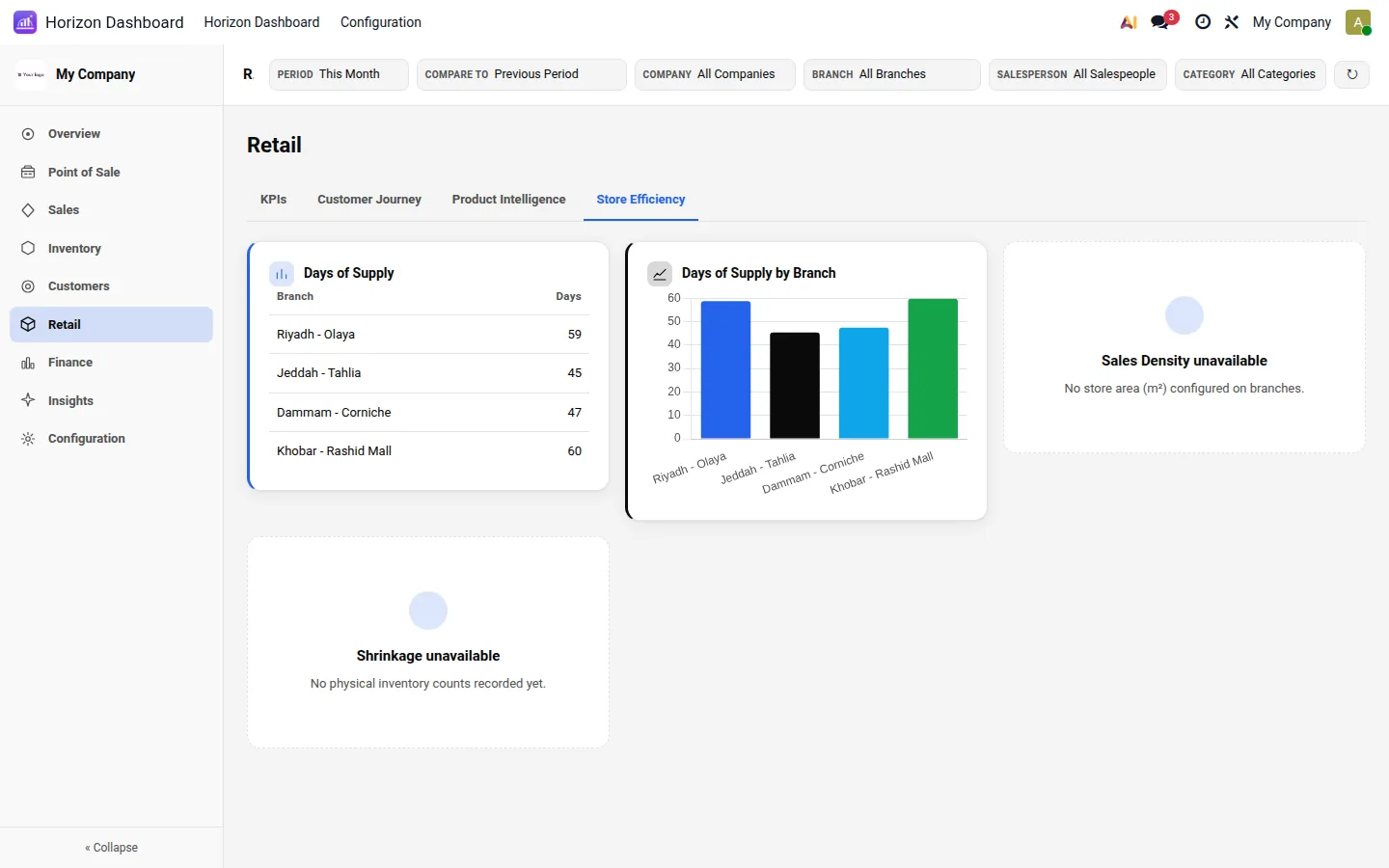Viewport: 1389px width, 868px height.
Task: Open the user avatar menu
Action: point(1358,22)
